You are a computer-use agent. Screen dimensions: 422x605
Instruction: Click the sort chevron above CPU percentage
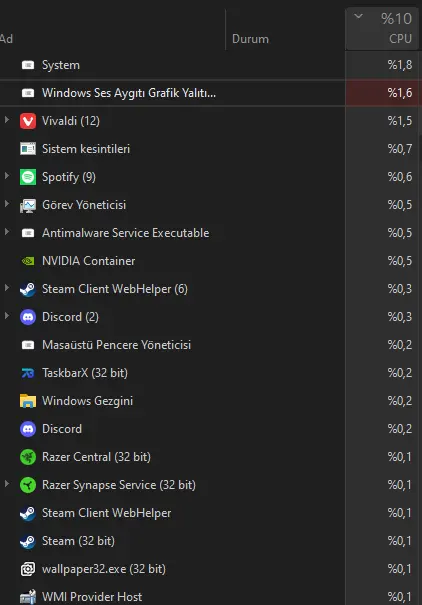358,16
